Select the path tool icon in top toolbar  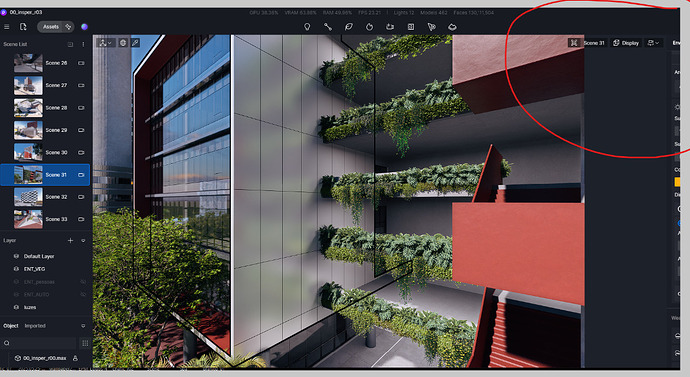tap(328, 27)
